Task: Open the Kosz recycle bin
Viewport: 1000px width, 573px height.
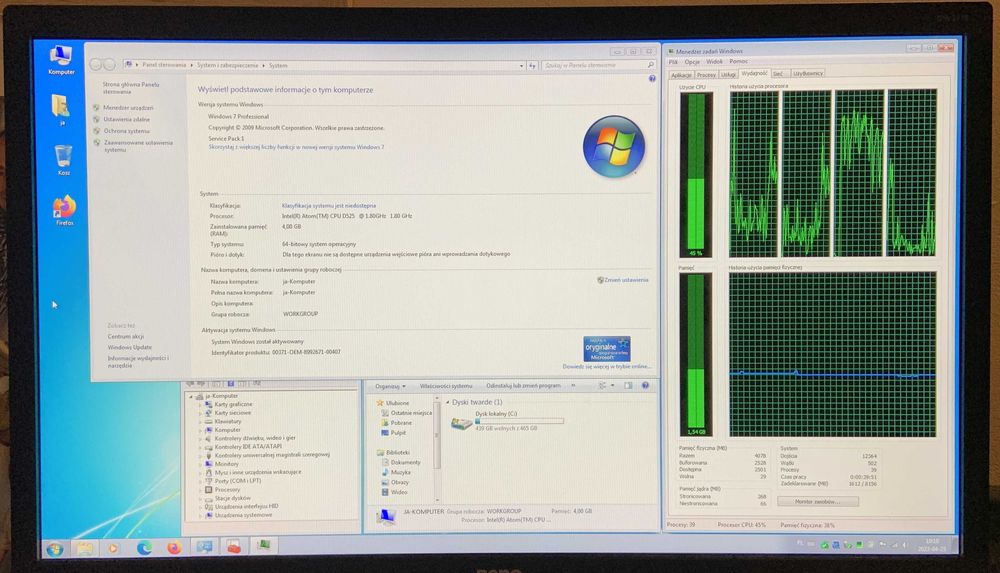Action: (63, 160)
